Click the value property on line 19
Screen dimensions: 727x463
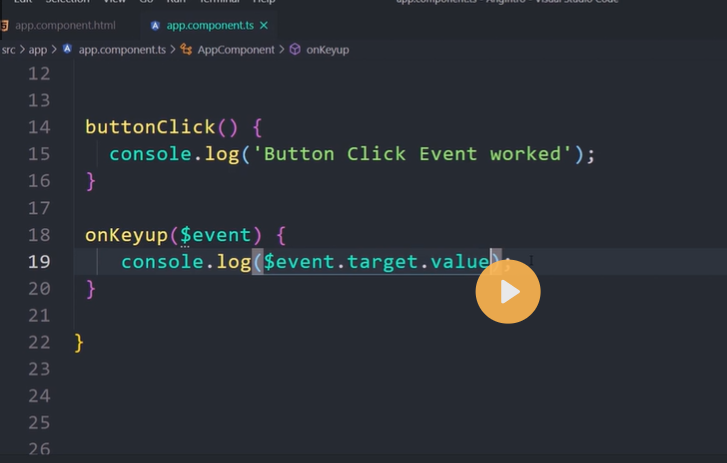[460, 262]
